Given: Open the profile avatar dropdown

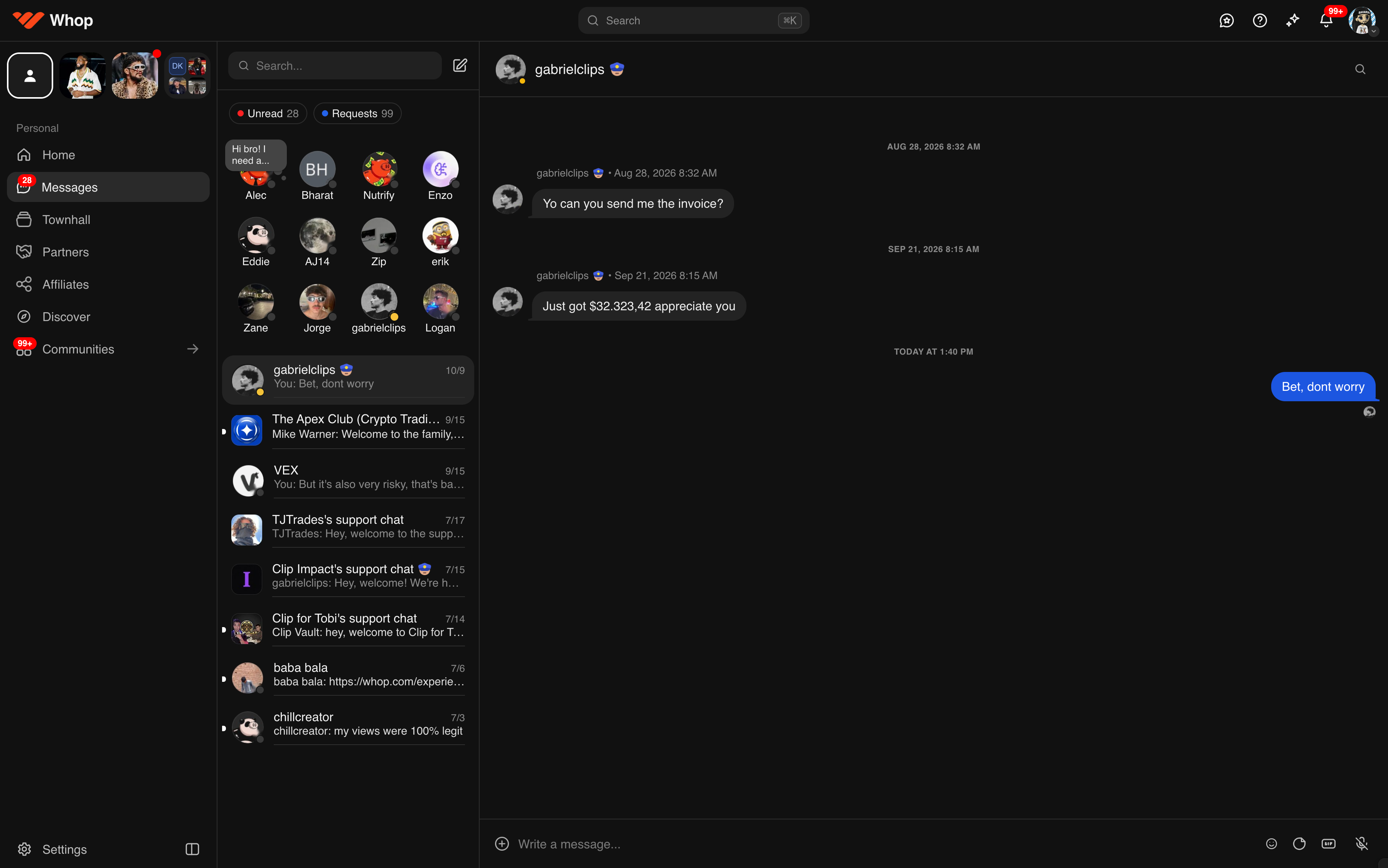Looking at the screenshot, I should 1362,21.
